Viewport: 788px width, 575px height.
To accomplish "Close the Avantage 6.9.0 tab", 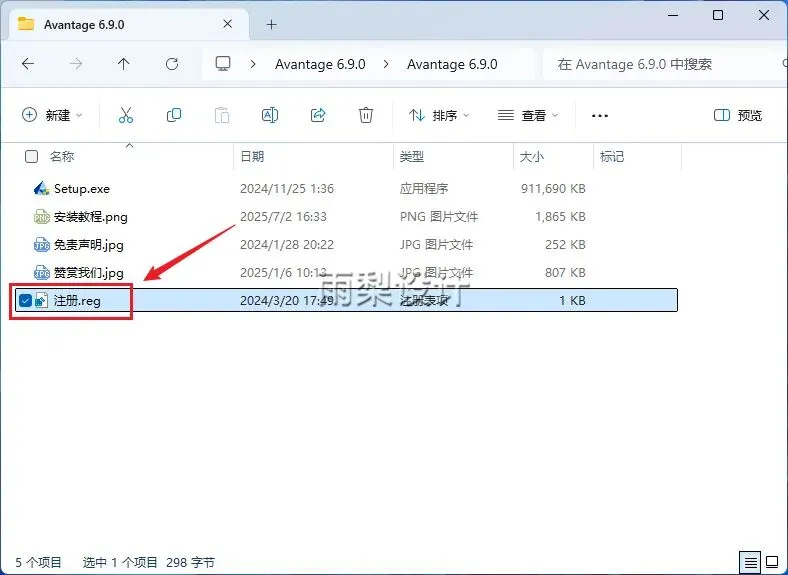I will coord(228,24).
